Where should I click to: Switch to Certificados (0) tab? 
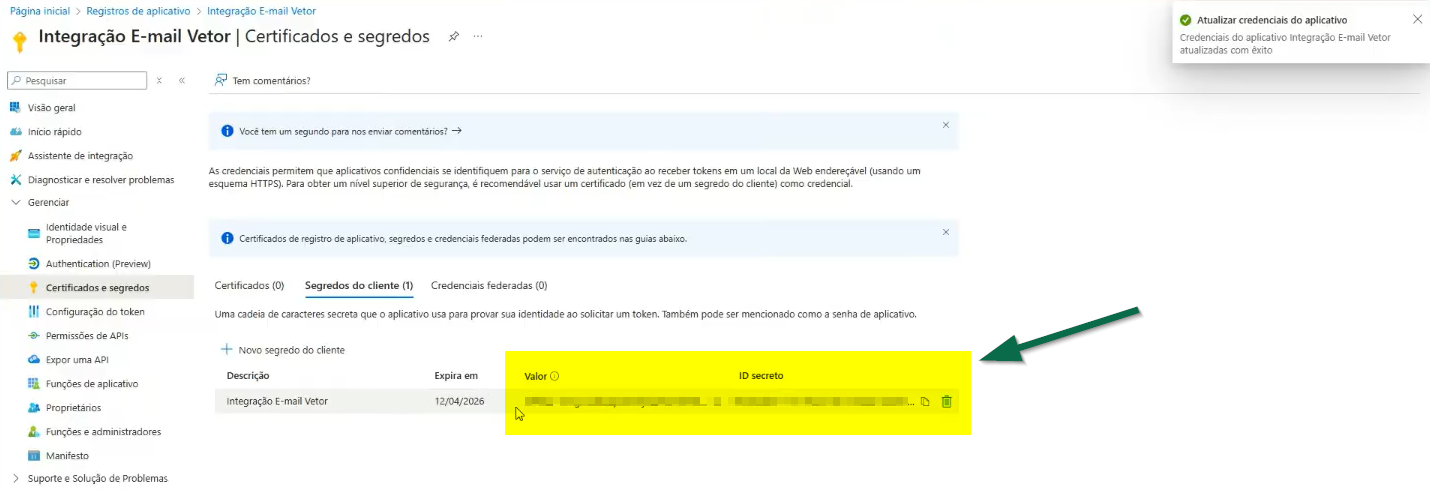249,286
